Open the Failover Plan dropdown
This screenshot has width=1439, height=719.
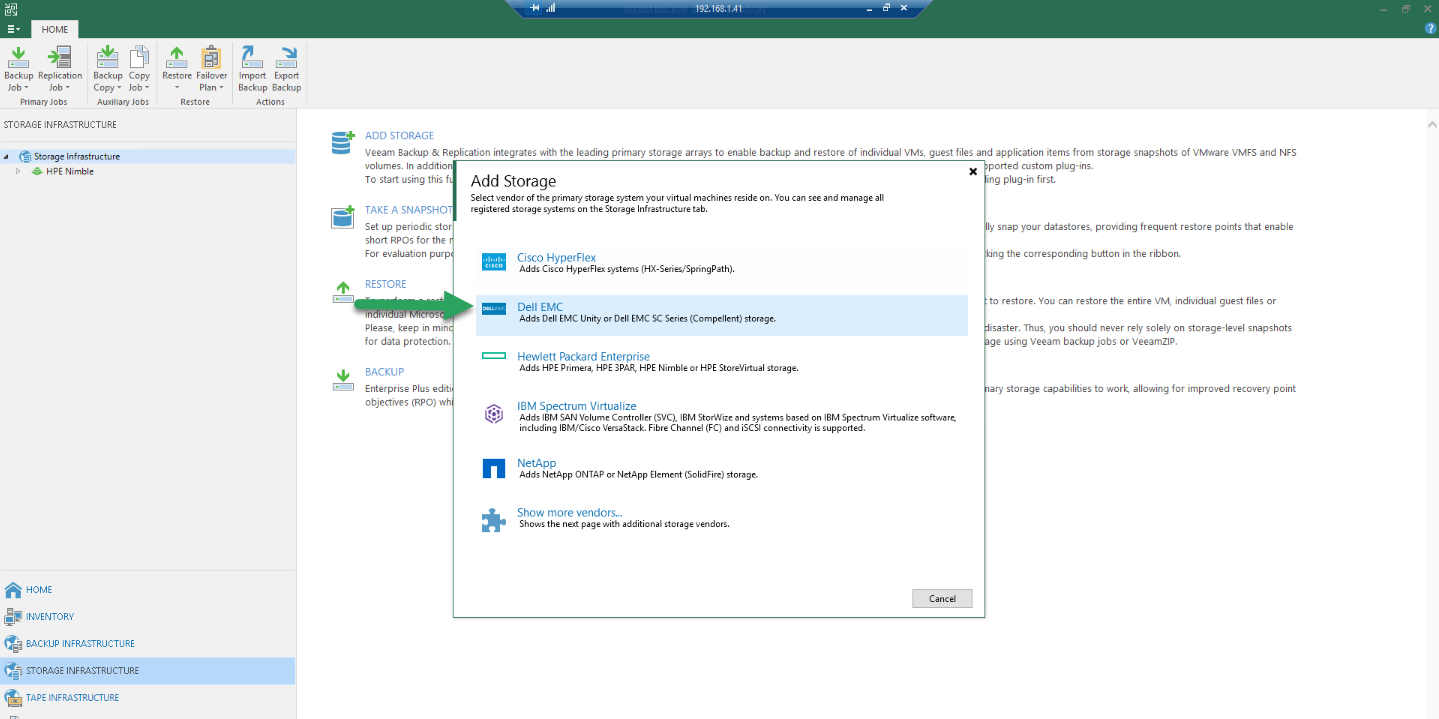[211, 69]
